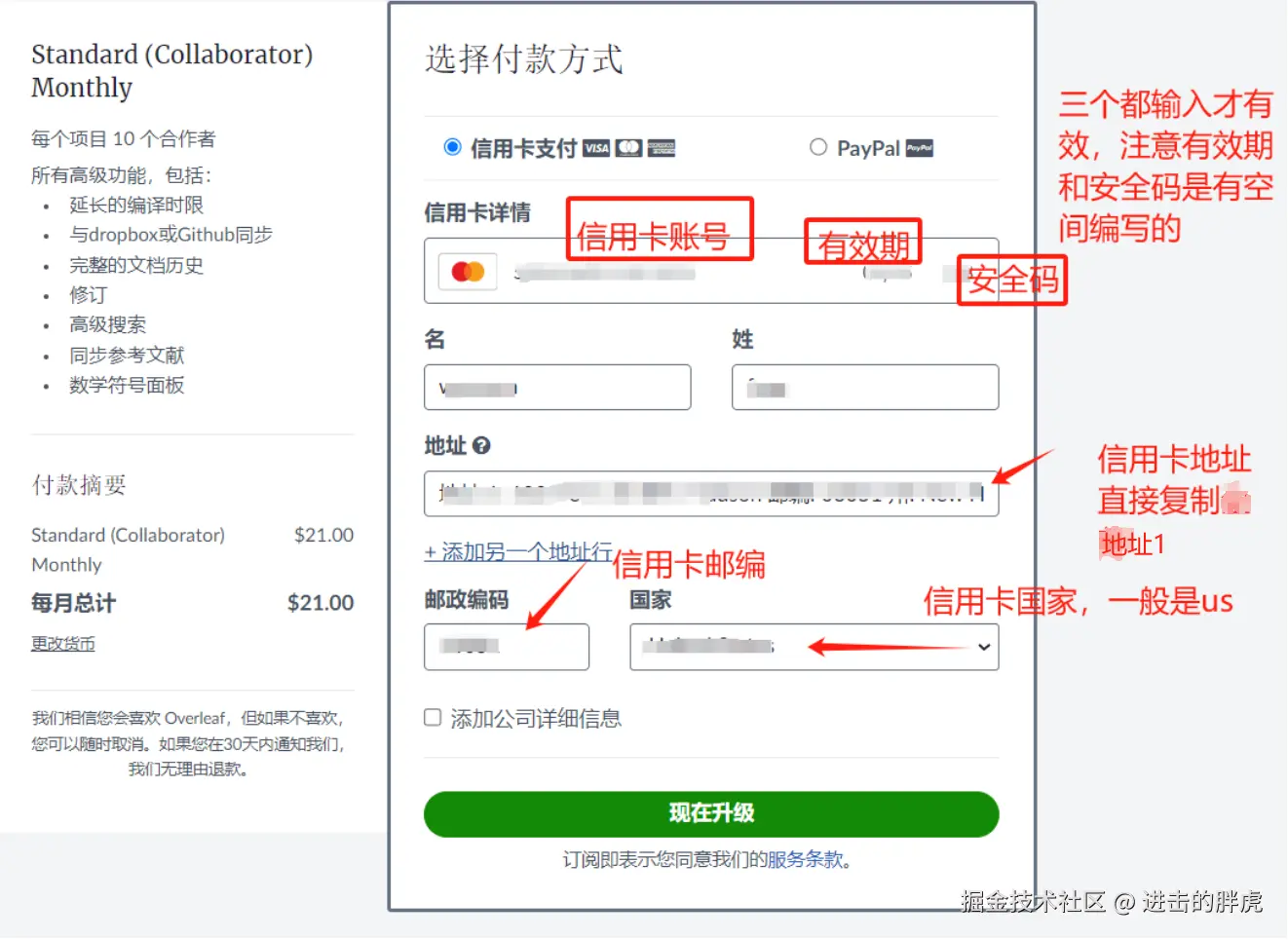Open the country dropdown
This screenshot has height=940, width=1288.
814,647
